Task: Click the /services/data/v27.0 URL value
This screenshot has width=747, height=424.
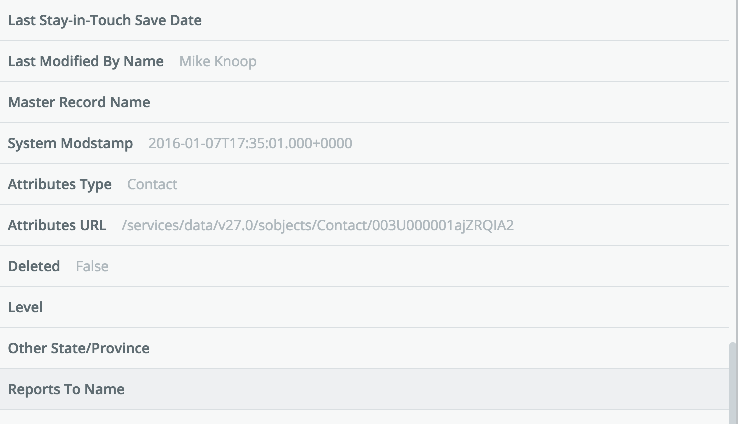Action: pos(318,225)
